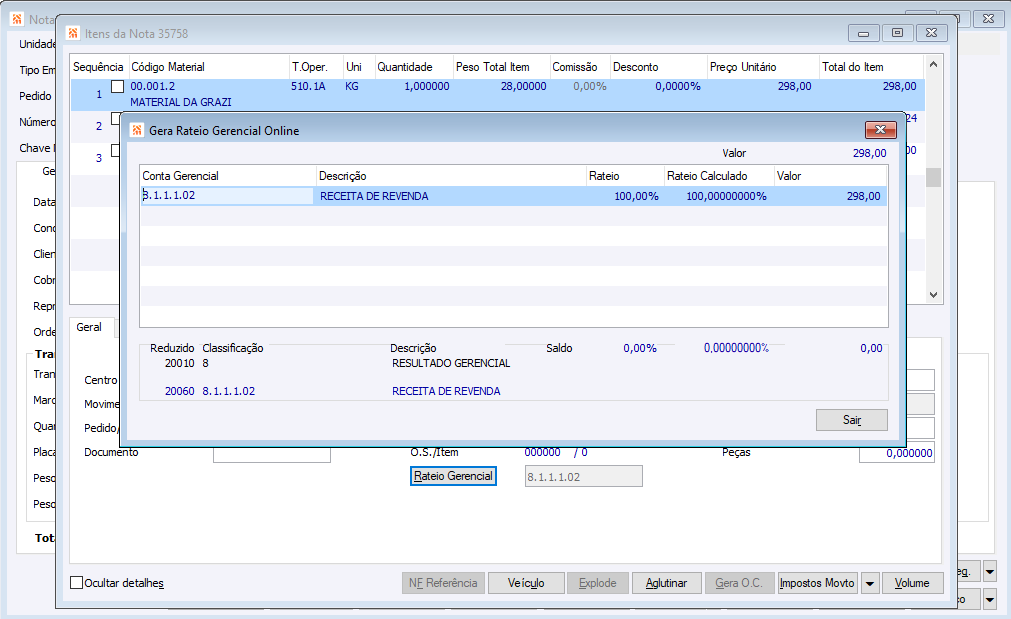Click the Gera Rateio Gerencial Online window icon
The width and height of the screenshot is (1011, 619).
[x=137, y=130]
